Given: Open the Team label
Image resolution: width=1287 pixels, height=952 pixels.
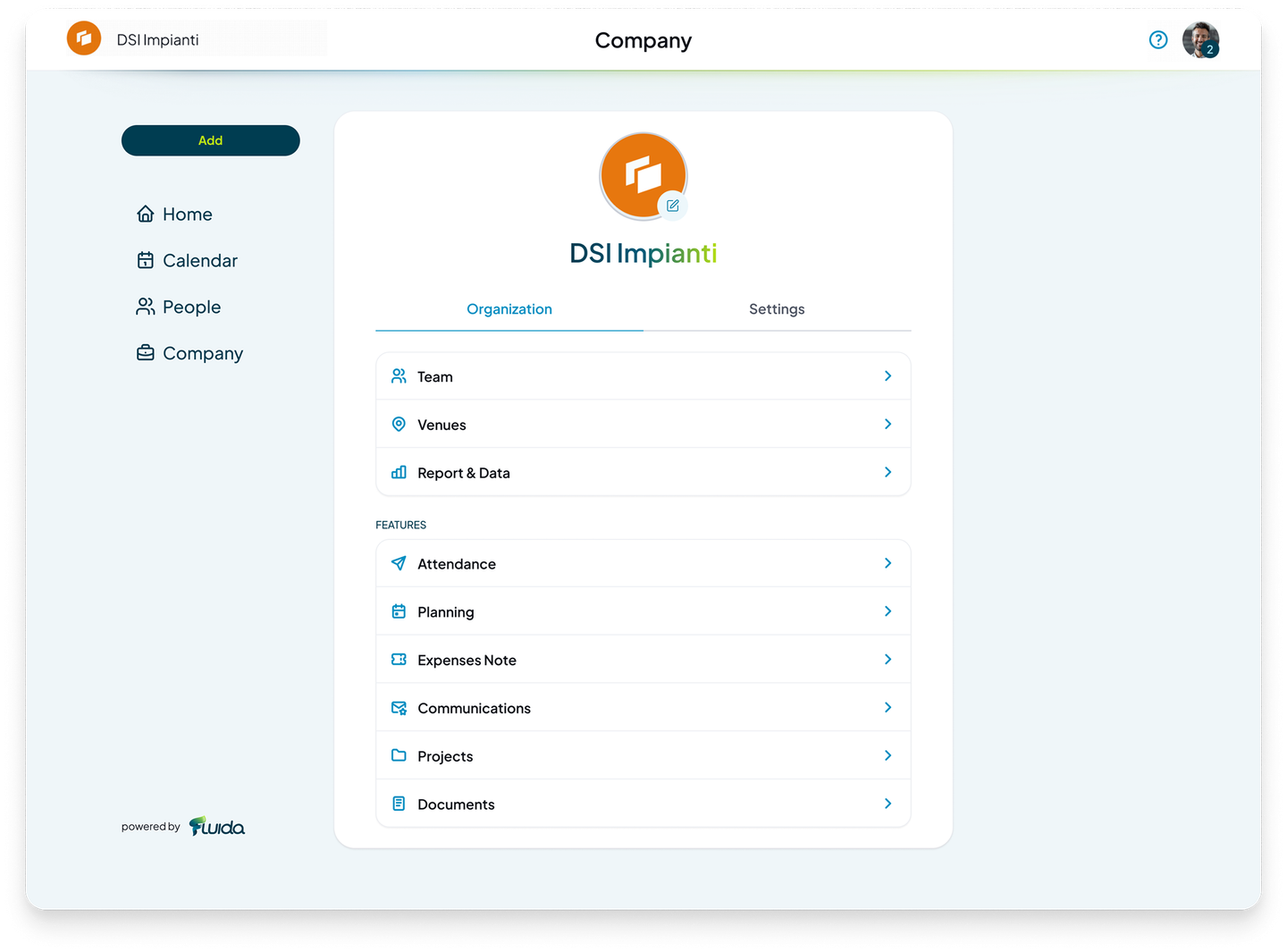Looking at the screenshot, I should [x=435, y=377].
